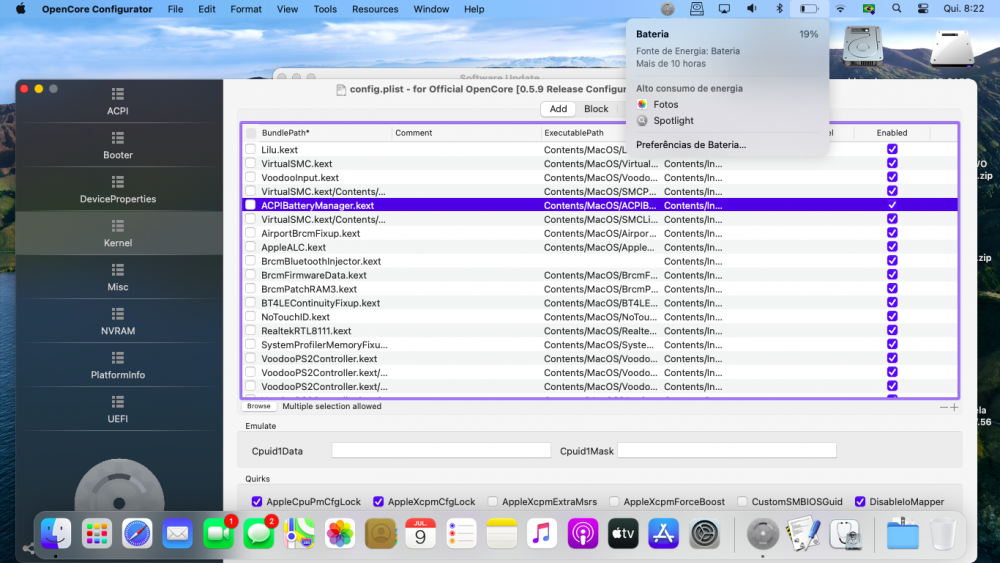The width and height of the screenshot is (1000, 563).
Task: Toggle Enabled checkbox for Lilu.kext
Action: coord(892,149)
